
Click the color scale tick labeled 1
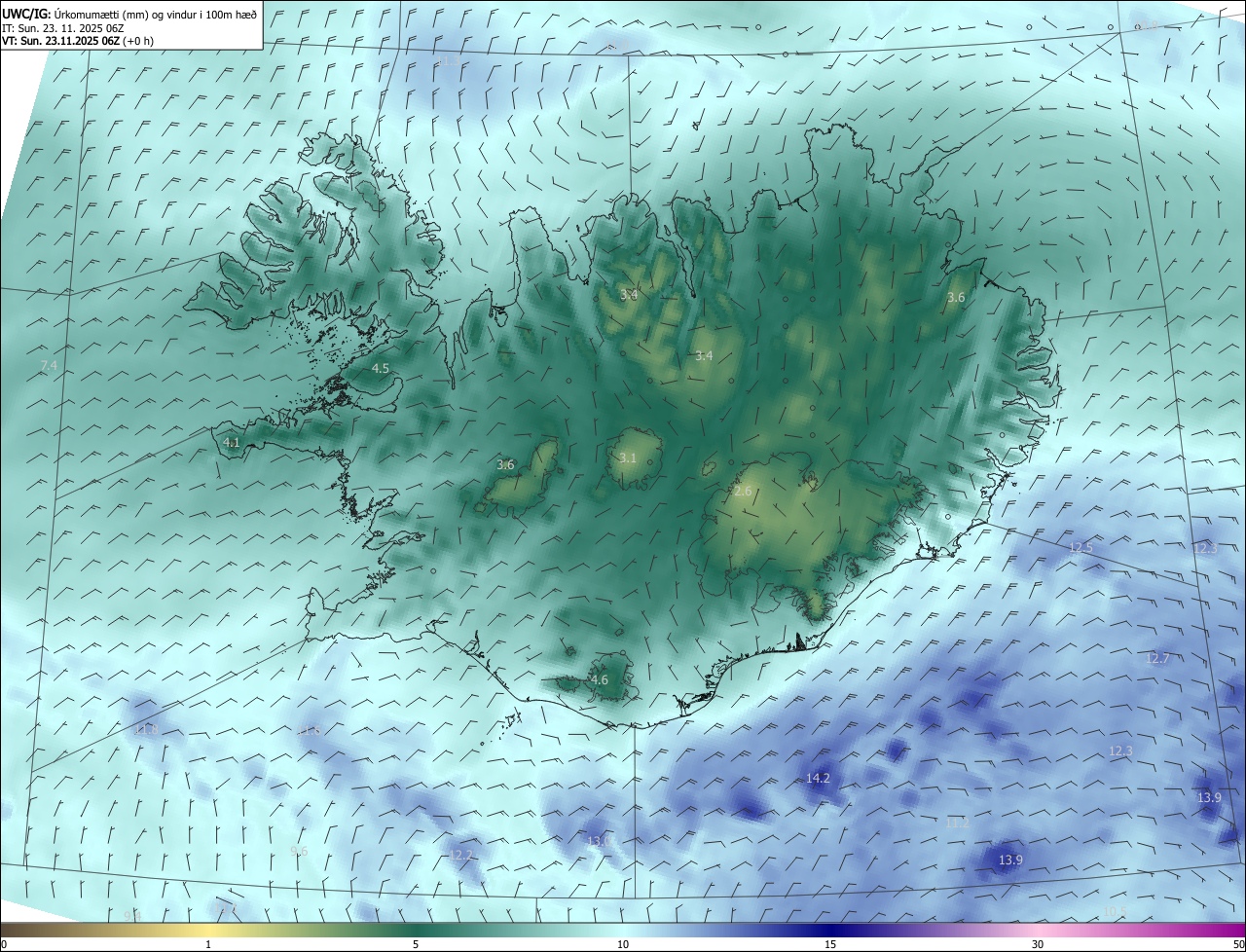click(x=208, y=945)
